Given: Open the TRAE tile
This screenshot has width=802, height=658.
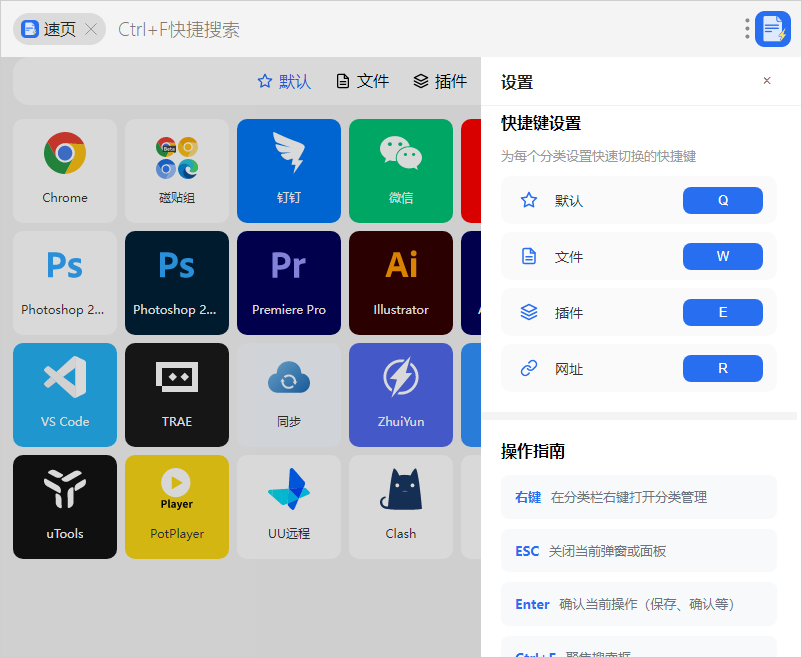Looking at the screenshot, I should point(177,395).
